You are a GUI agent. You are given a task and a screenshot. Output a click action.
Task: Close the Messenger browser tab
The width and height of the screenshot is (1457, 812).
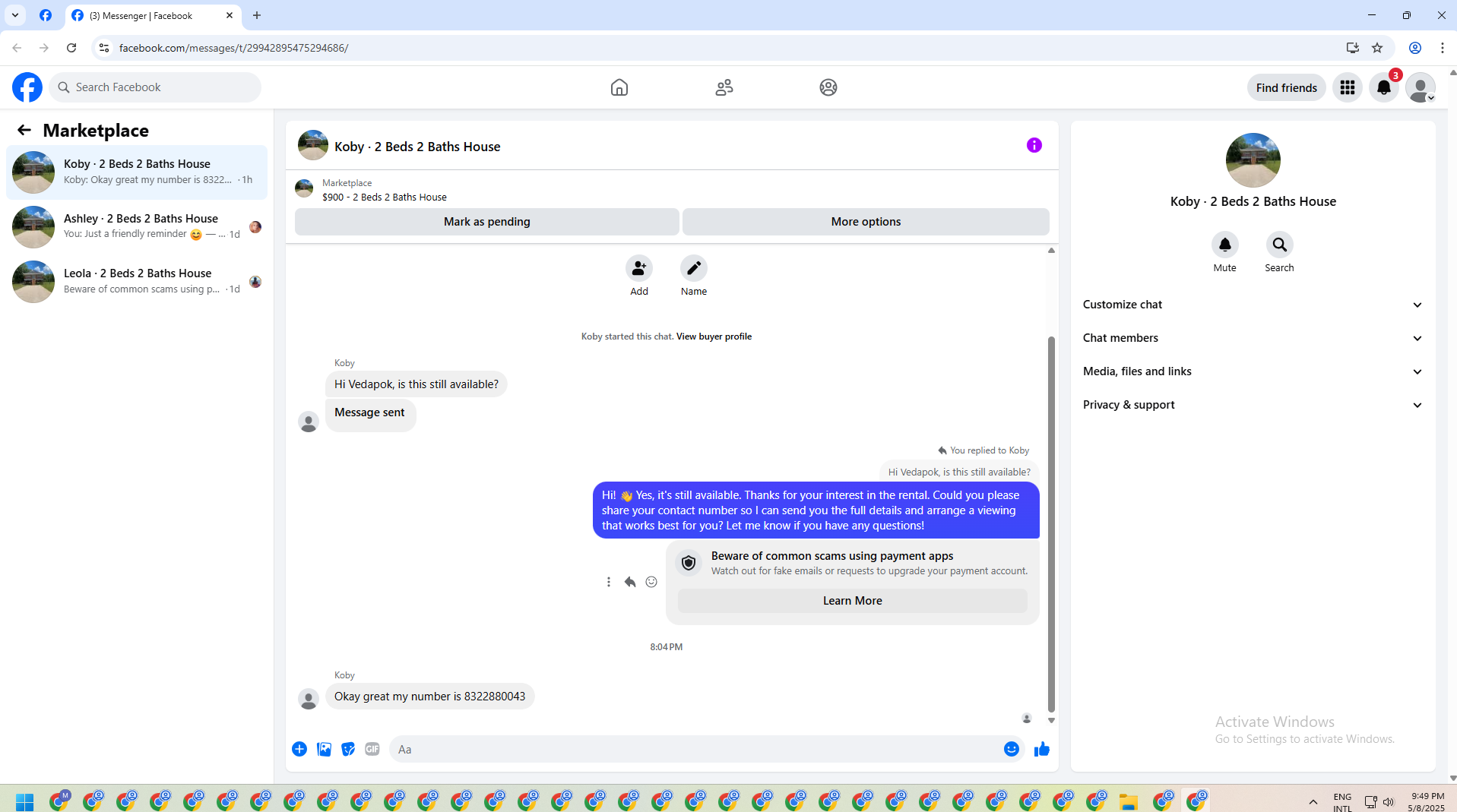point(230,15)
